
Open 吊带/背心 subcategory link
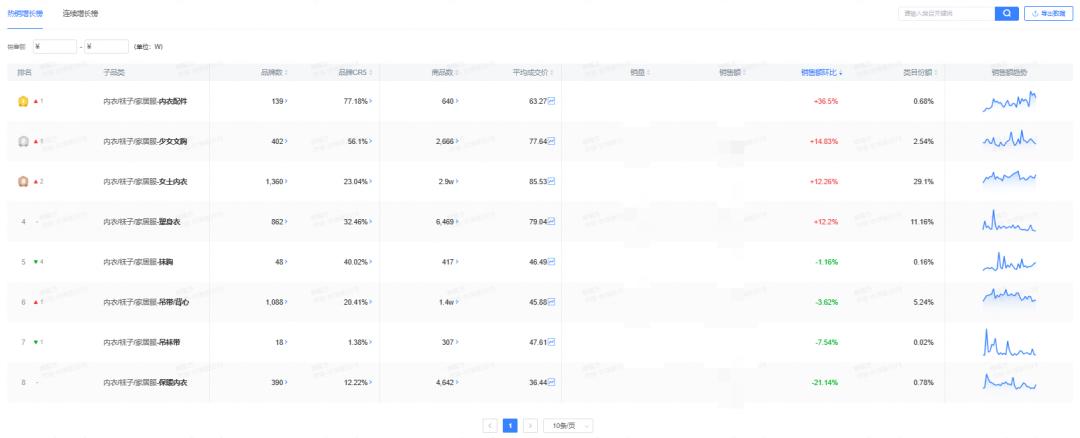[173, 302]
